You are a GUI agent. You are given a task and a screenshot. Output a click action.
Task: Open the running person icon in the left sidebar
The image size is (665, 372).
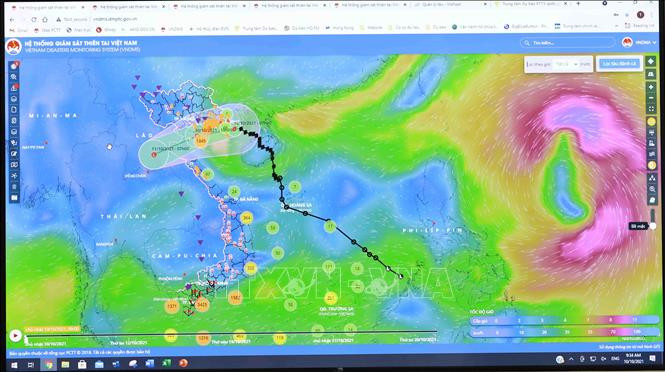pyautogui.click(x=14, y=176)
